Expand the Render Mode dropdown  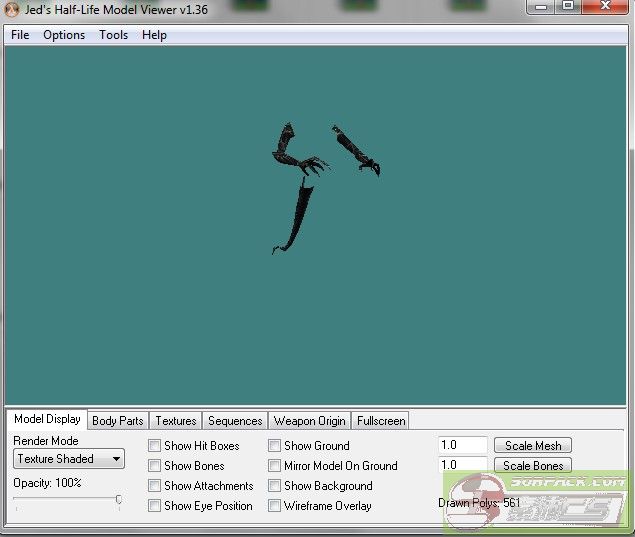click(69, 459)
